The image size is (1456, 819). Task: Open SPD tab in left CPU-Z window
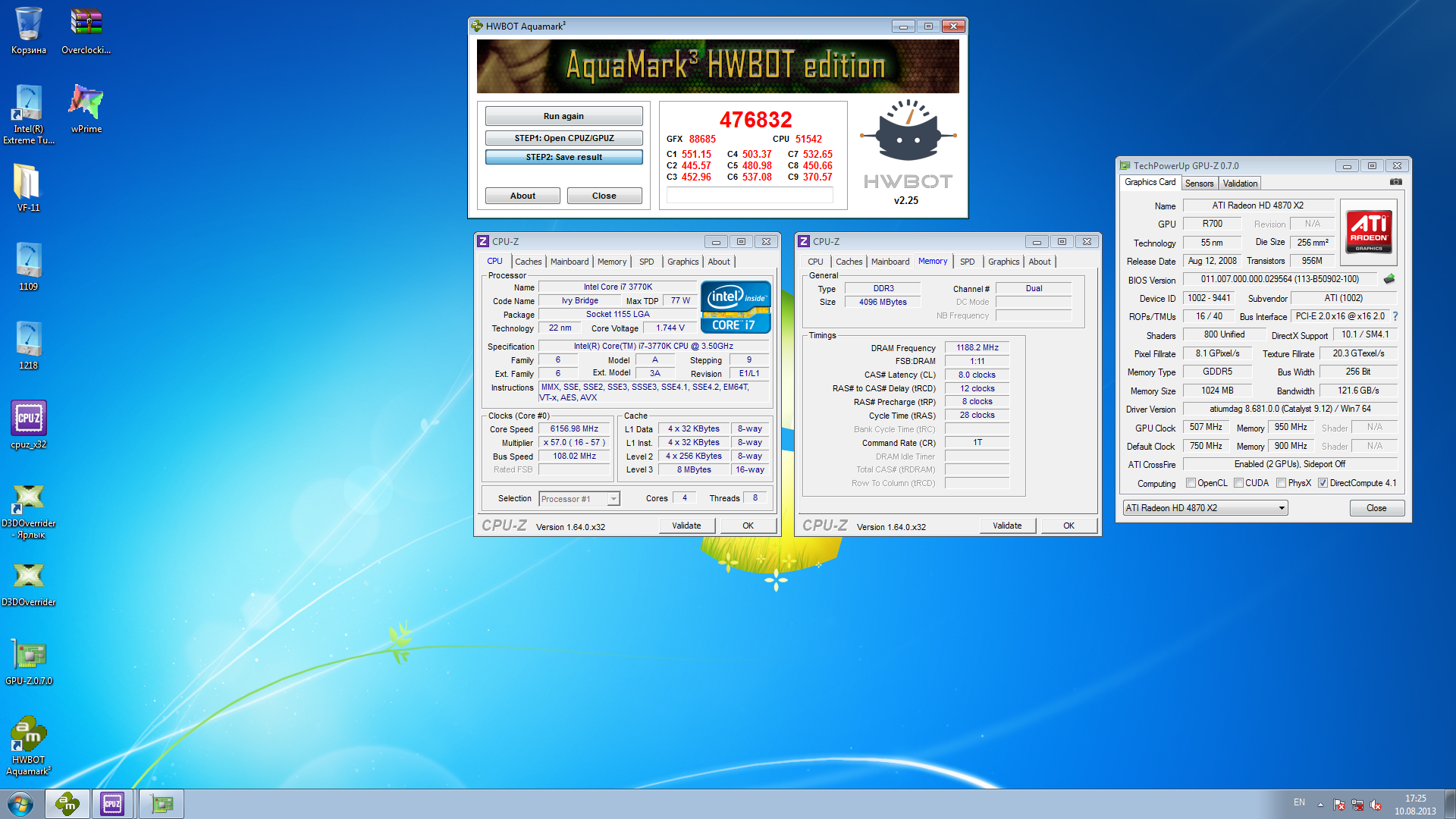646,262
